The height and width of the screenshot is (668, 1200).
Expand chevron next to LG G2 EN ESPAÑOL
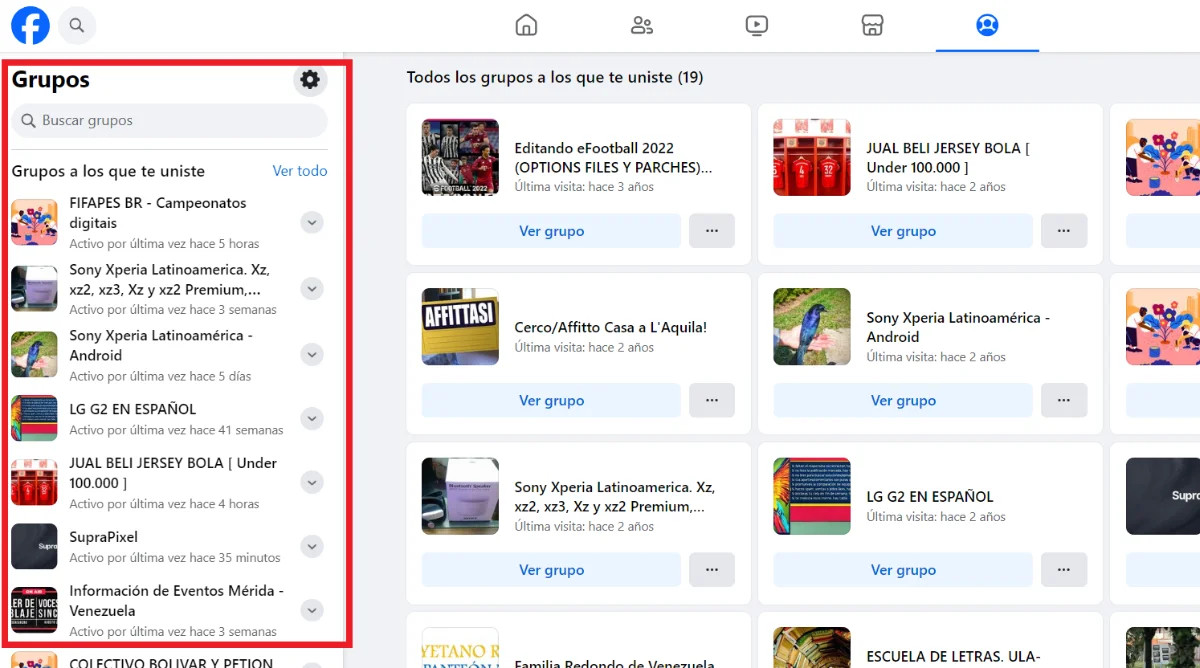(x=312, y=419)
